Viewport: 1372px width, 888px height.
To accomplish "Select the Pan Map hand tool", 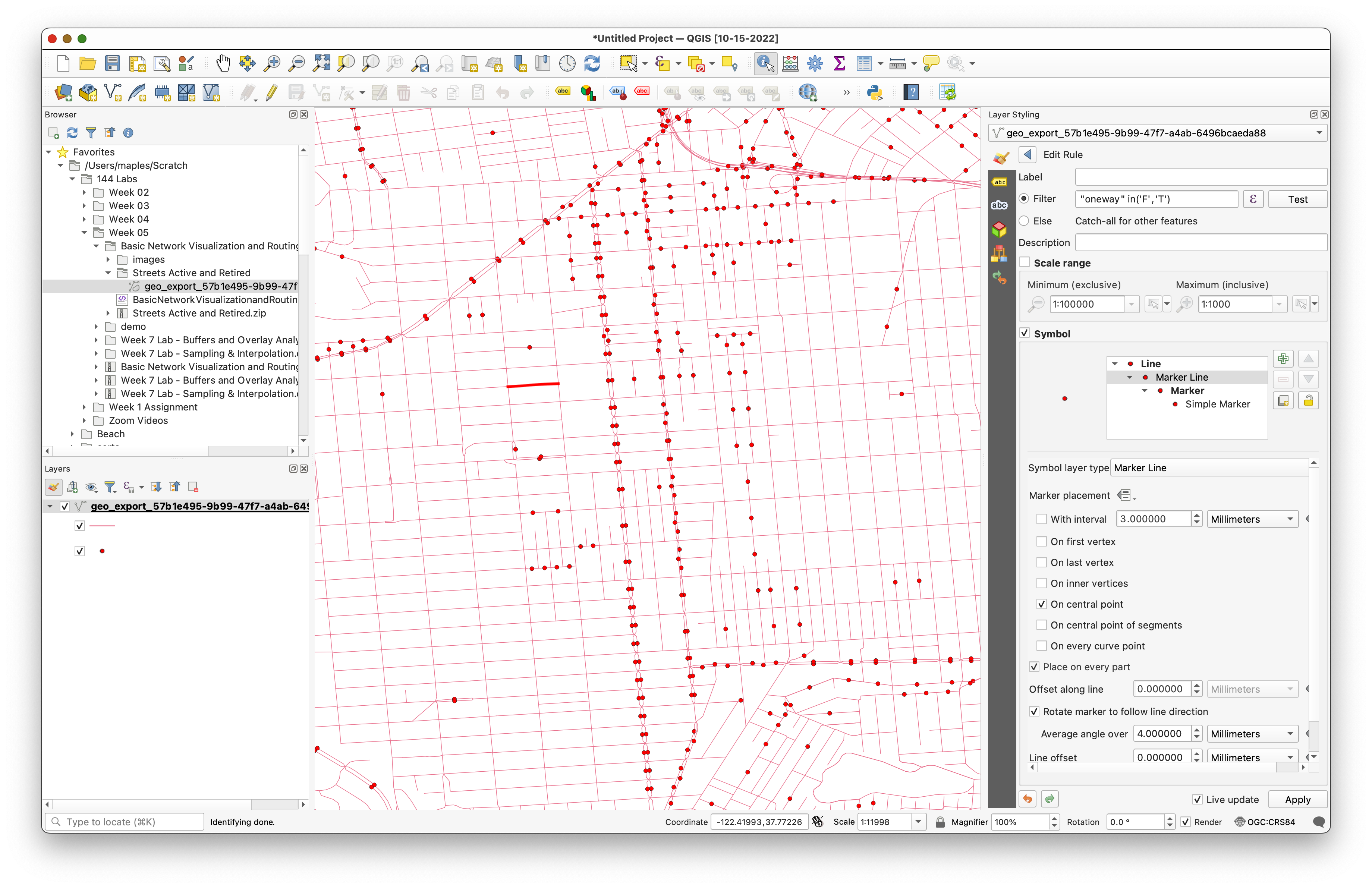I will pos(223,63).
